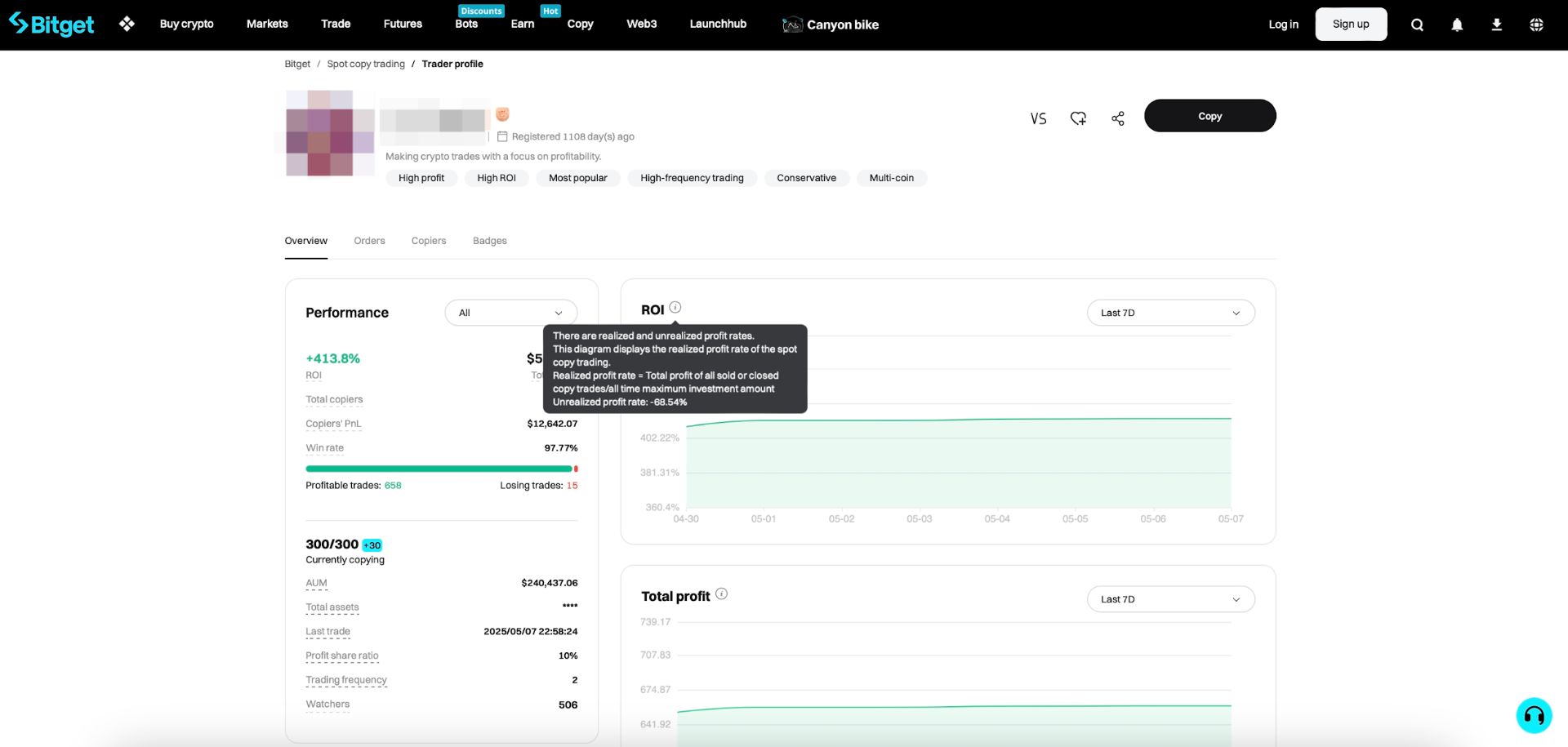Viewport: 1568px width, 747px height.
Task: Click the Profit share ratio label
Action: coord(341,656)
